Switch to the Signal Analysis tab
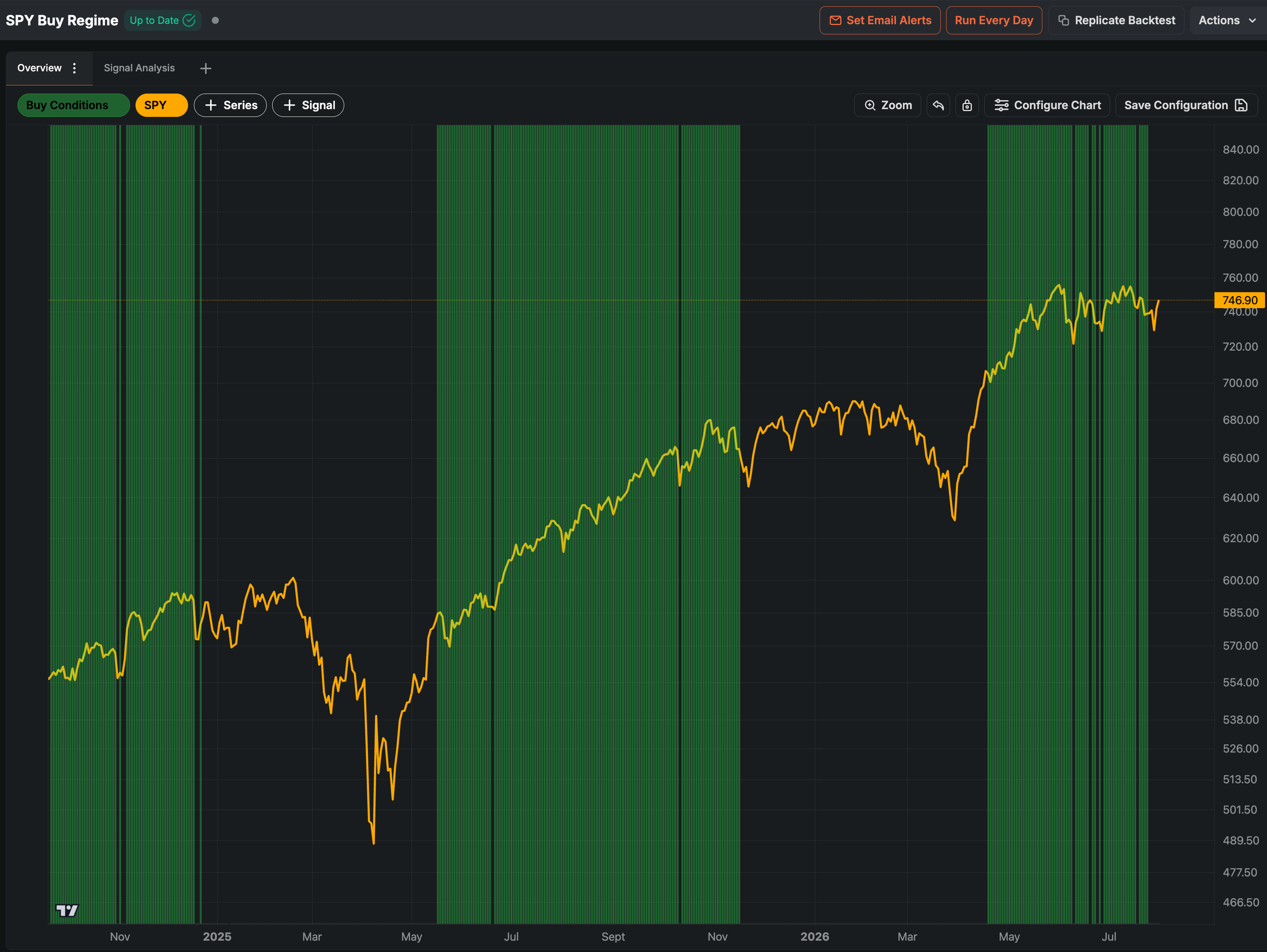Image resolution: width=1267 pixels, height=952 pixels. coord(139,68)
